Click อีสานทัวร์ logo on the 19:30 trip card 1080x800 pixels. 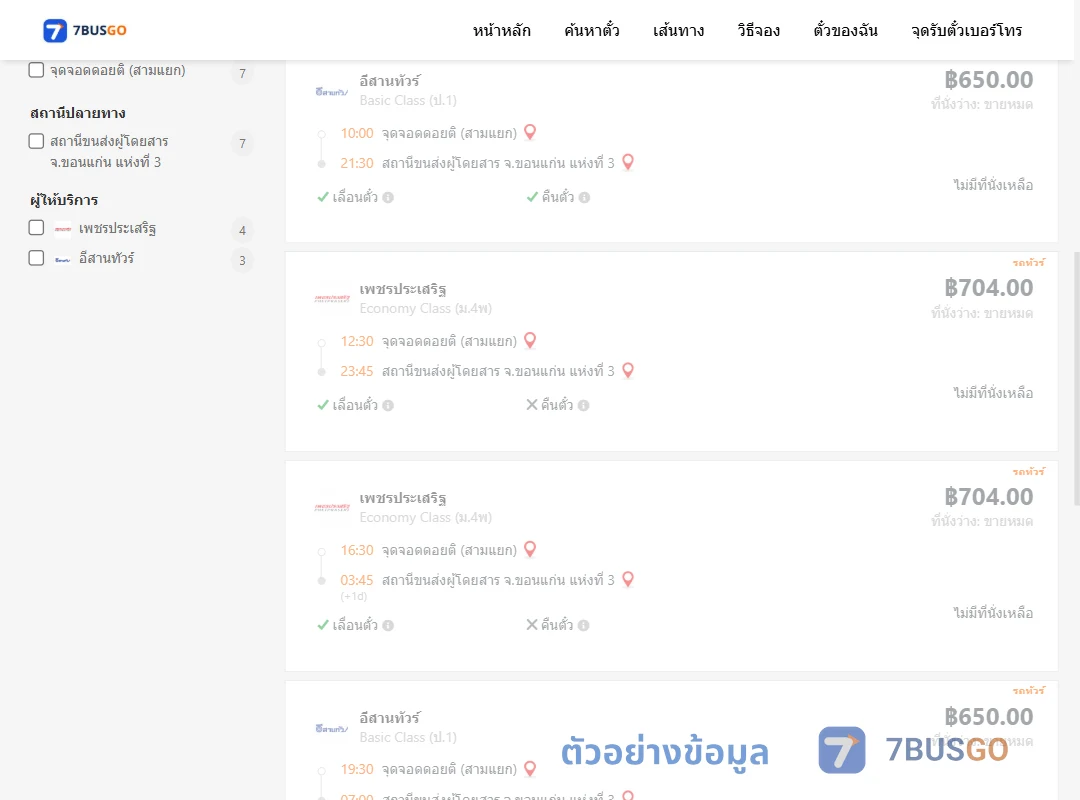click(x=331, y=728)
